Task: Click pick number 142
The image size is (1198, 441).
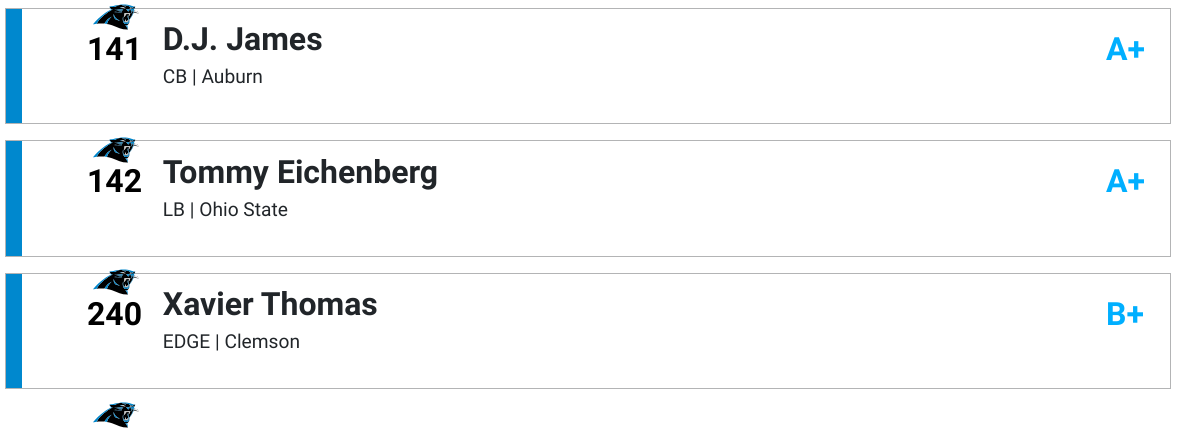Action: (114, 182)
